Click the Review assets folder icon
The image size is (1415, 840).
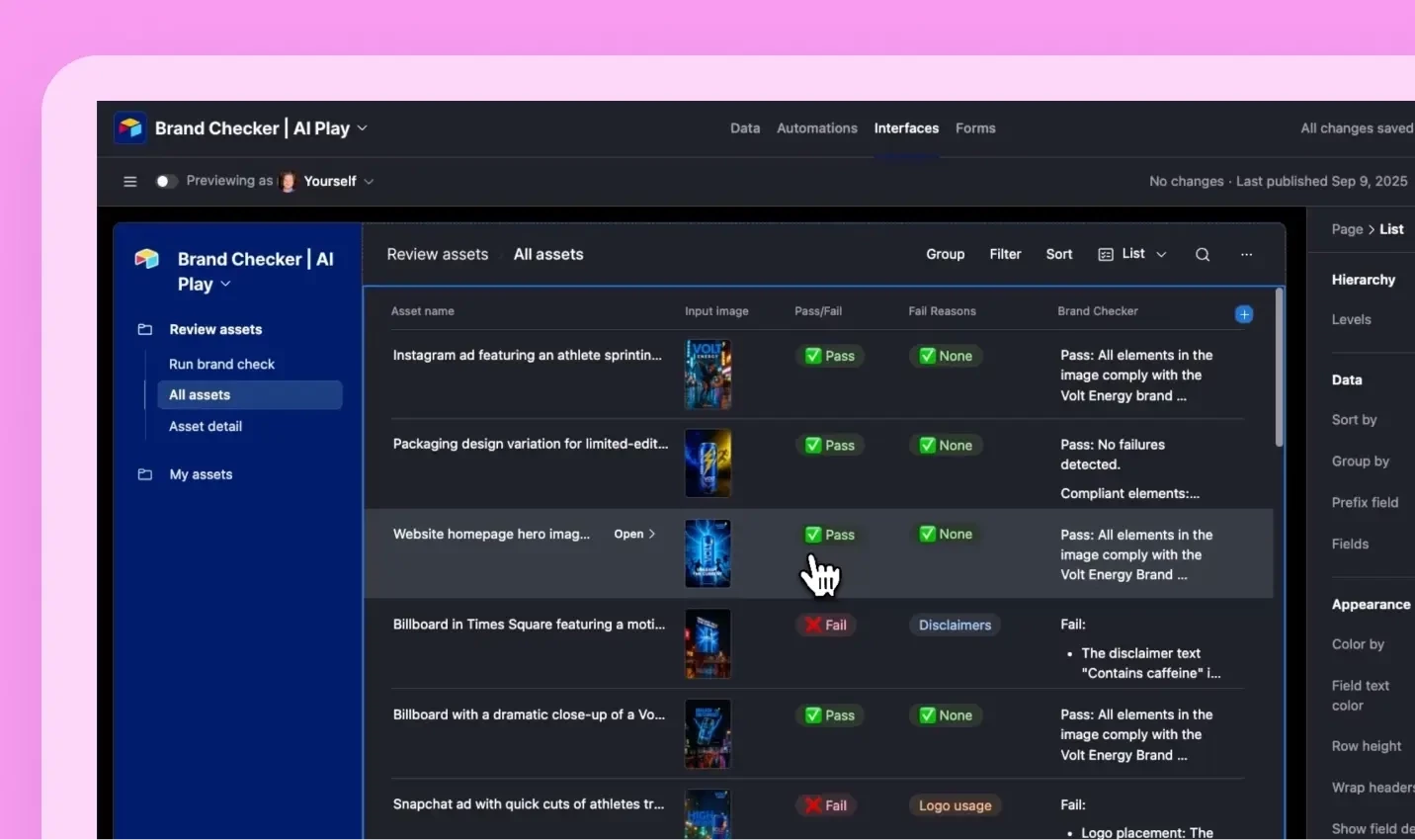pos(145,330)
